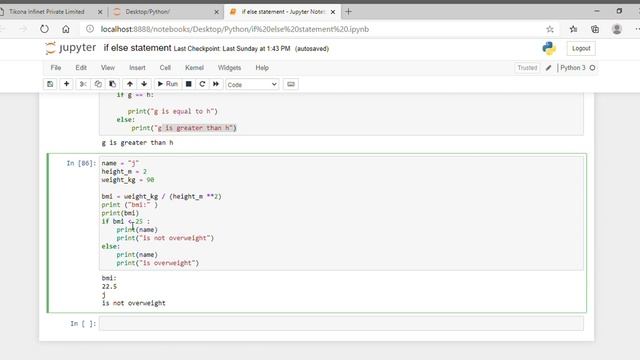
Task: Click the Python 3 kernel name
Action: click(572, 68)
